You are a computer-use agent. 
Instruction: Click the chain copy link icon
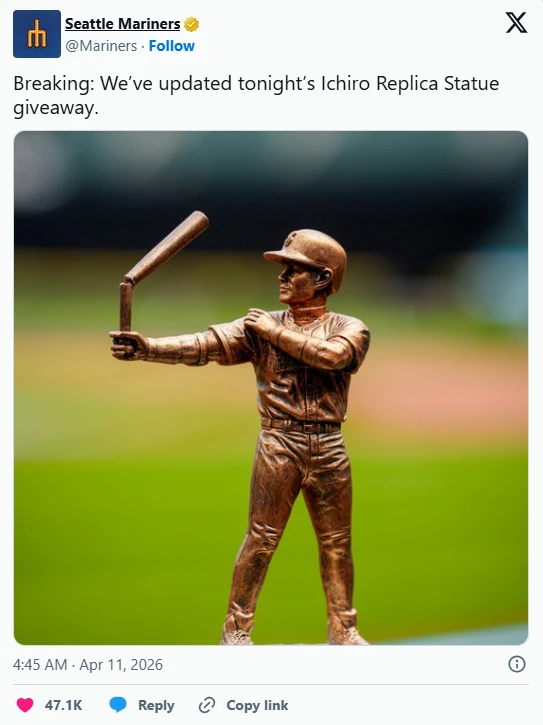(x=207, y=705)
